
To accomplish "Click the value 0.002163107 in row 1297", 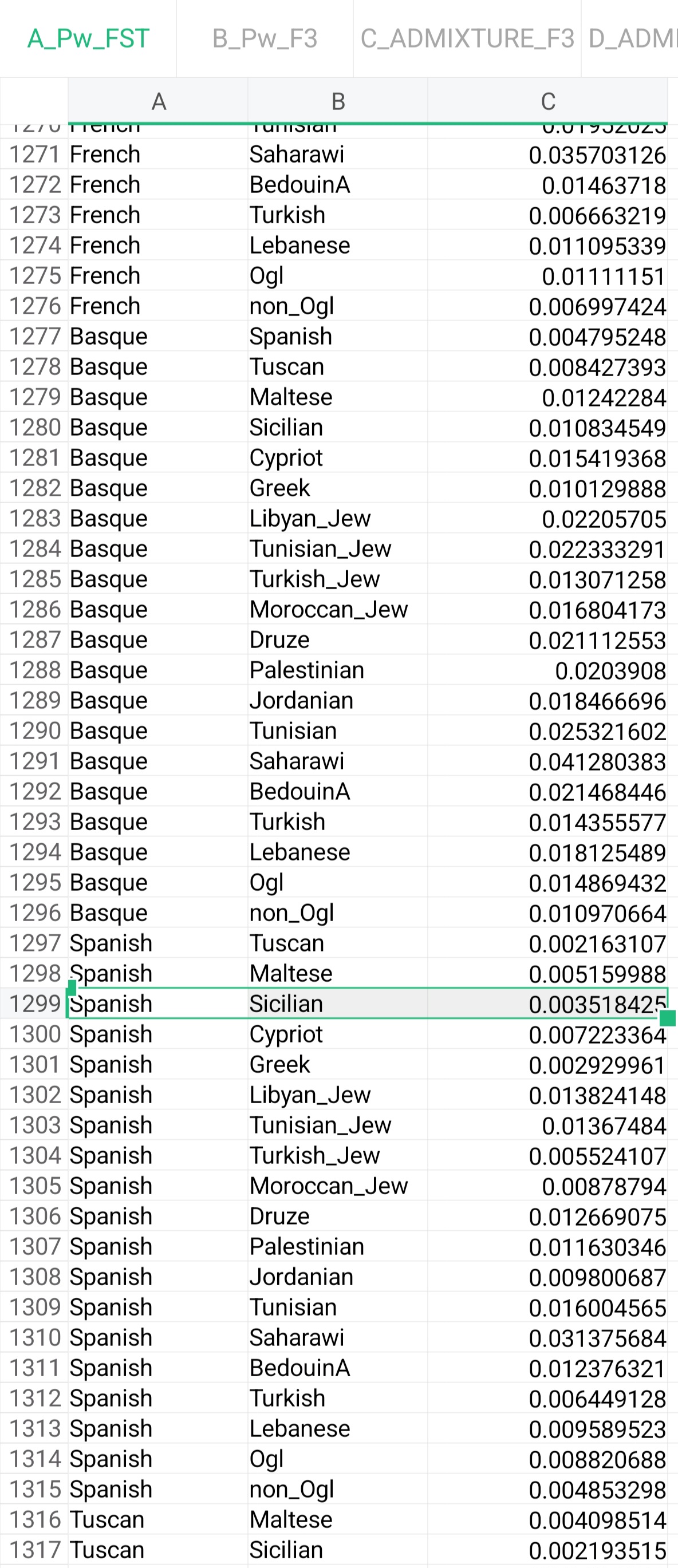I will point(548,943).
